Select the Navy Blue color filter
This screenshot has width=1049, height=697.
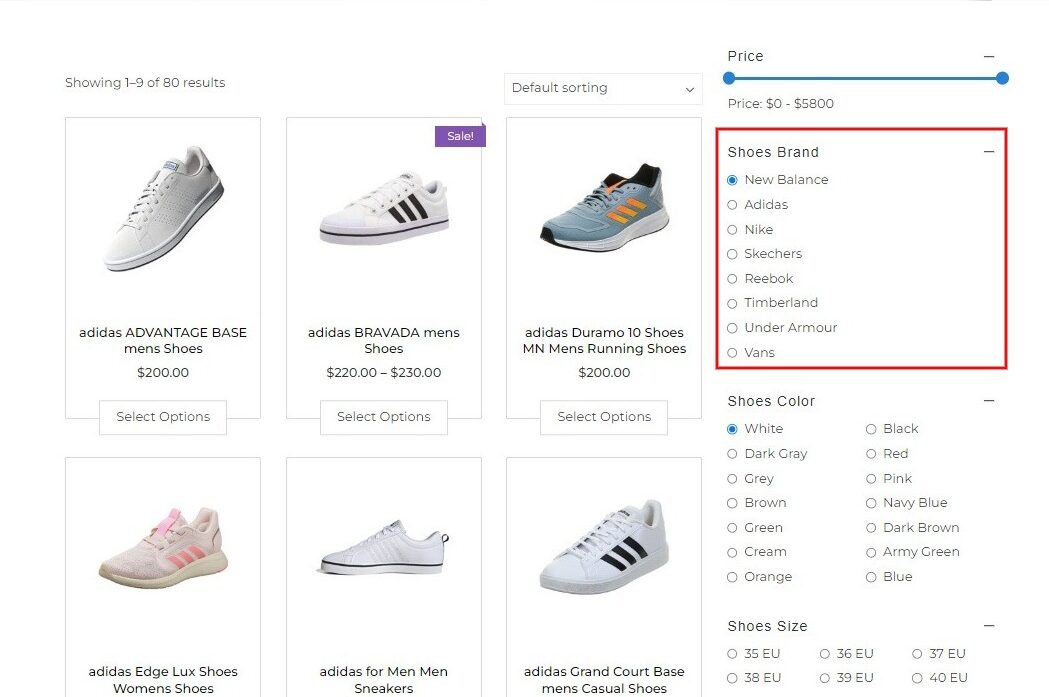point(870,503)
